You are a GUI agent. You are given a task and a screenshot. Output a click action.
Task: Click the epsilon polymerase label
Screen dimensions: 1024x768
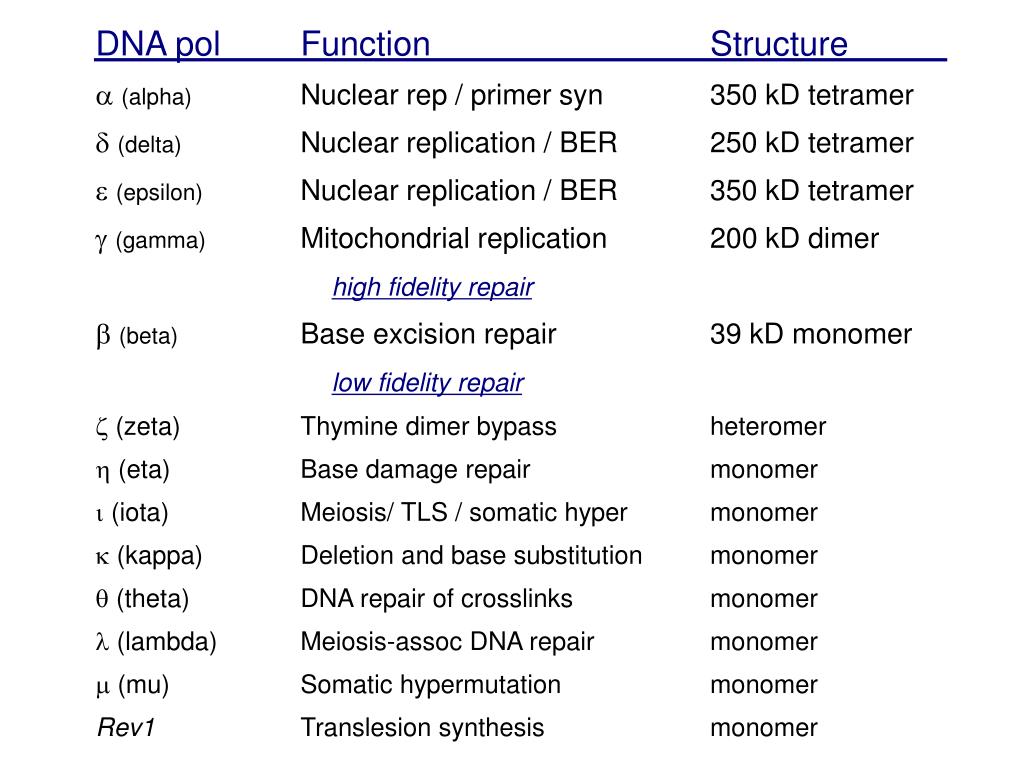(x=149, y=193)
